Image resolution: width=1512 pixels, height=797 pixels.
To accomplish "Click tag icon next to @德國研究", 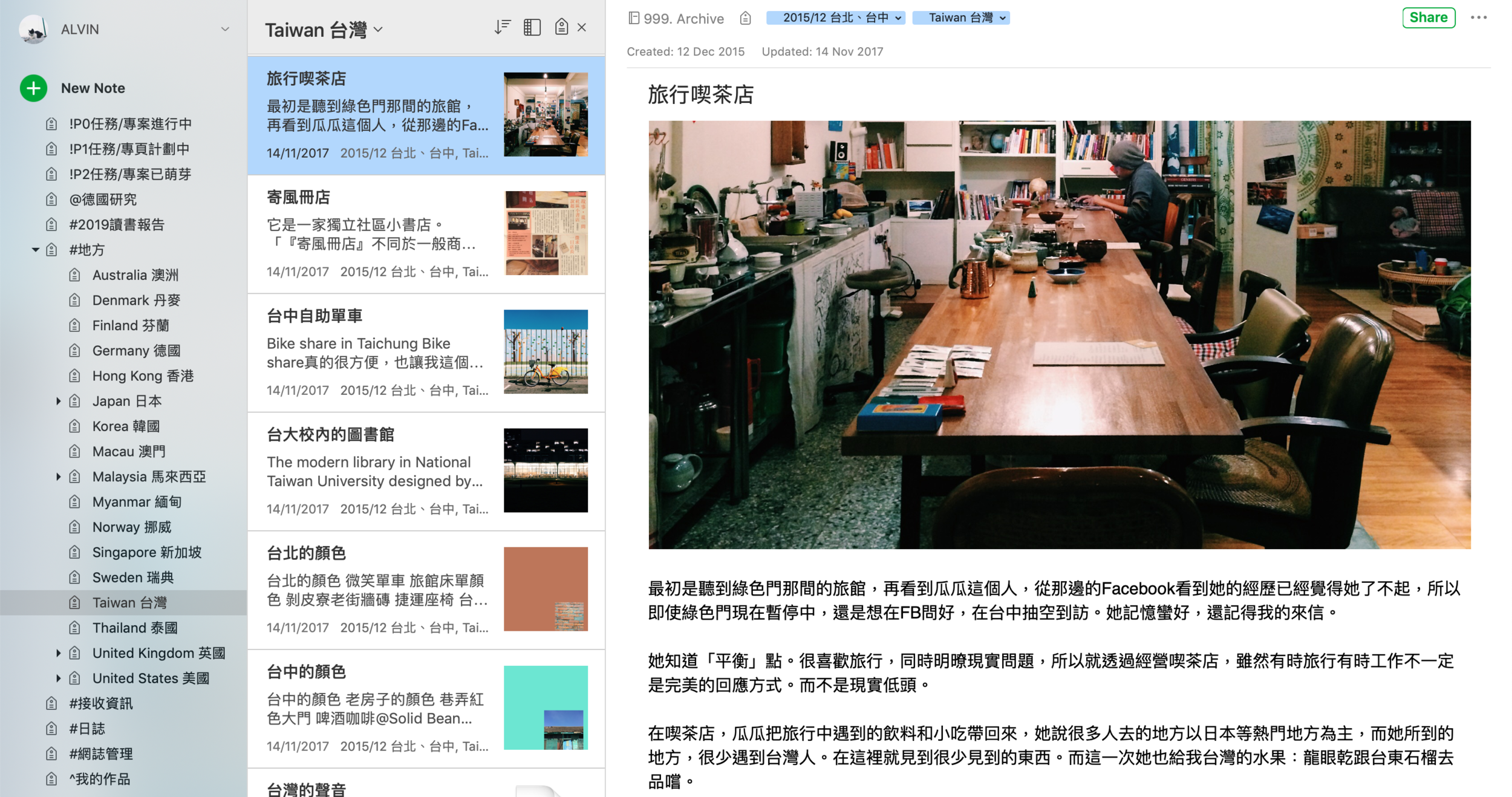I will [51, 200].
